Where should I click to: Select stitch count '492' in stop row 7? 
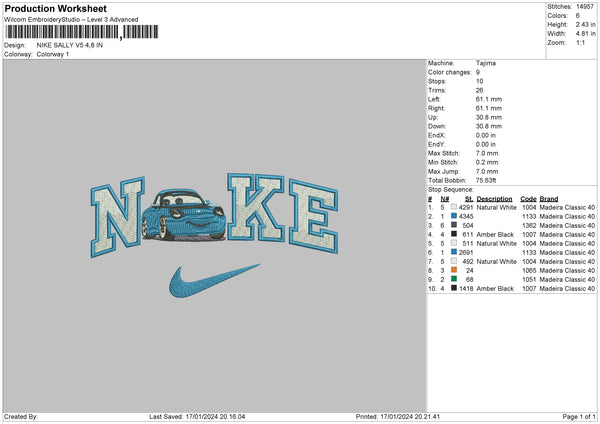[468, 261]
